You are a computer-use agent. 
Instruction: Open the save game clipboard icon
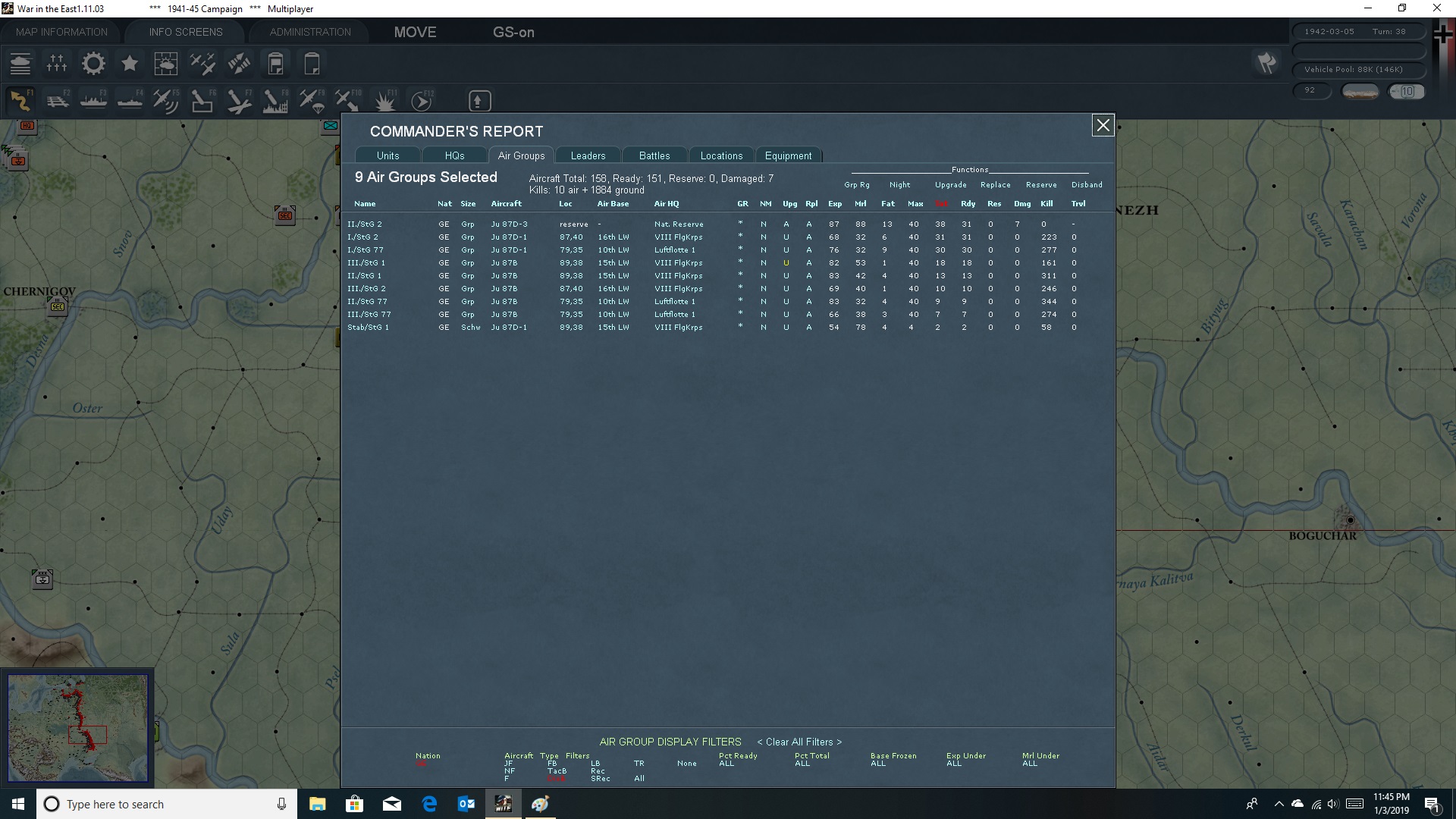click(275, 63)
